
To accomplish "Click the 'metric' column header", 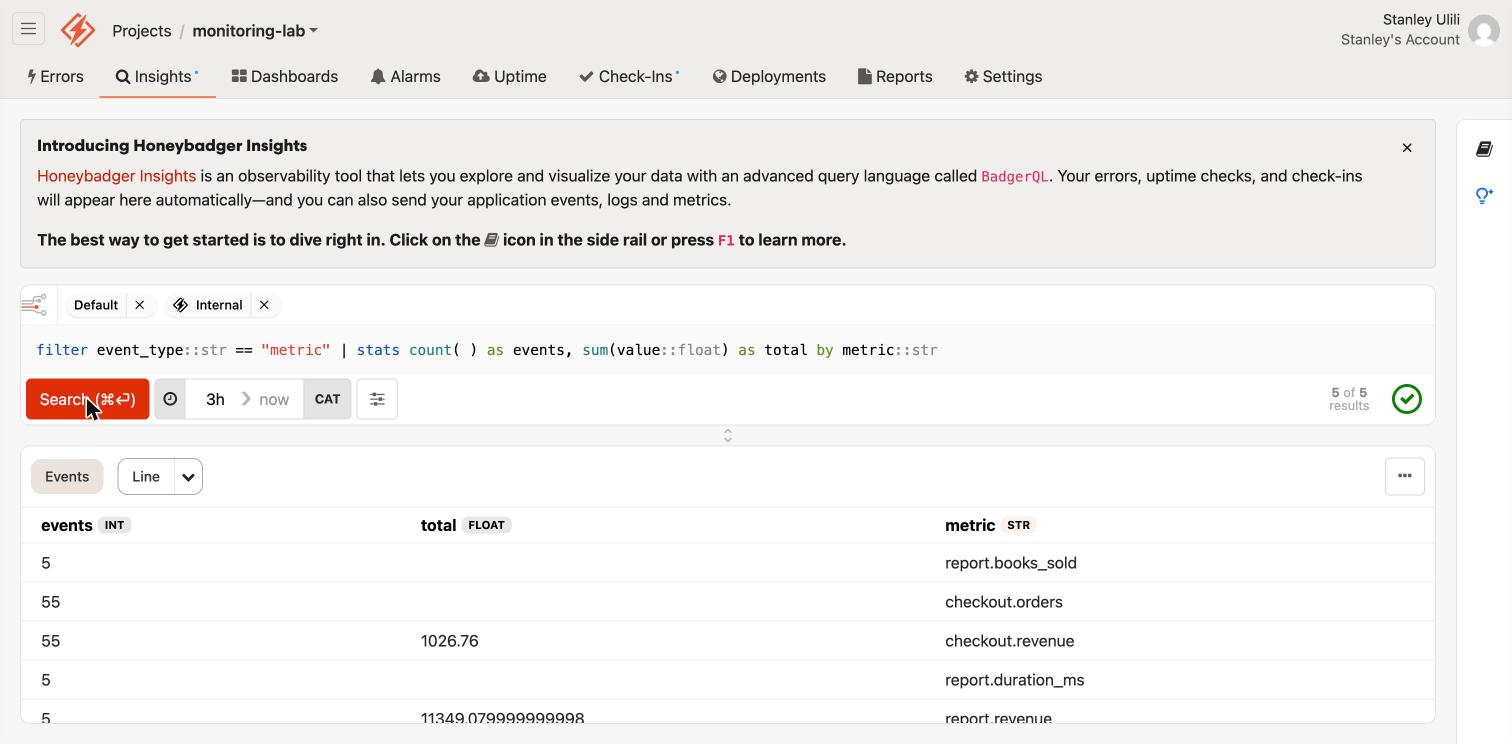I will [x=970, y=525].
